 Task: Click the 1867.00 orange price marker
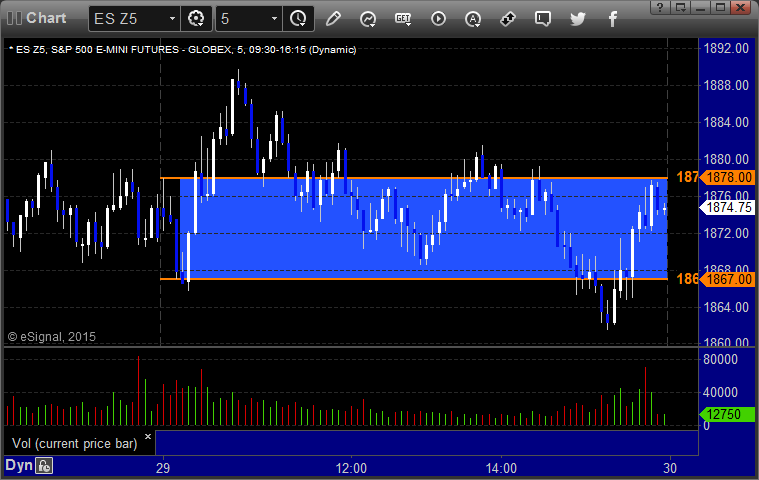coord(728,279)
